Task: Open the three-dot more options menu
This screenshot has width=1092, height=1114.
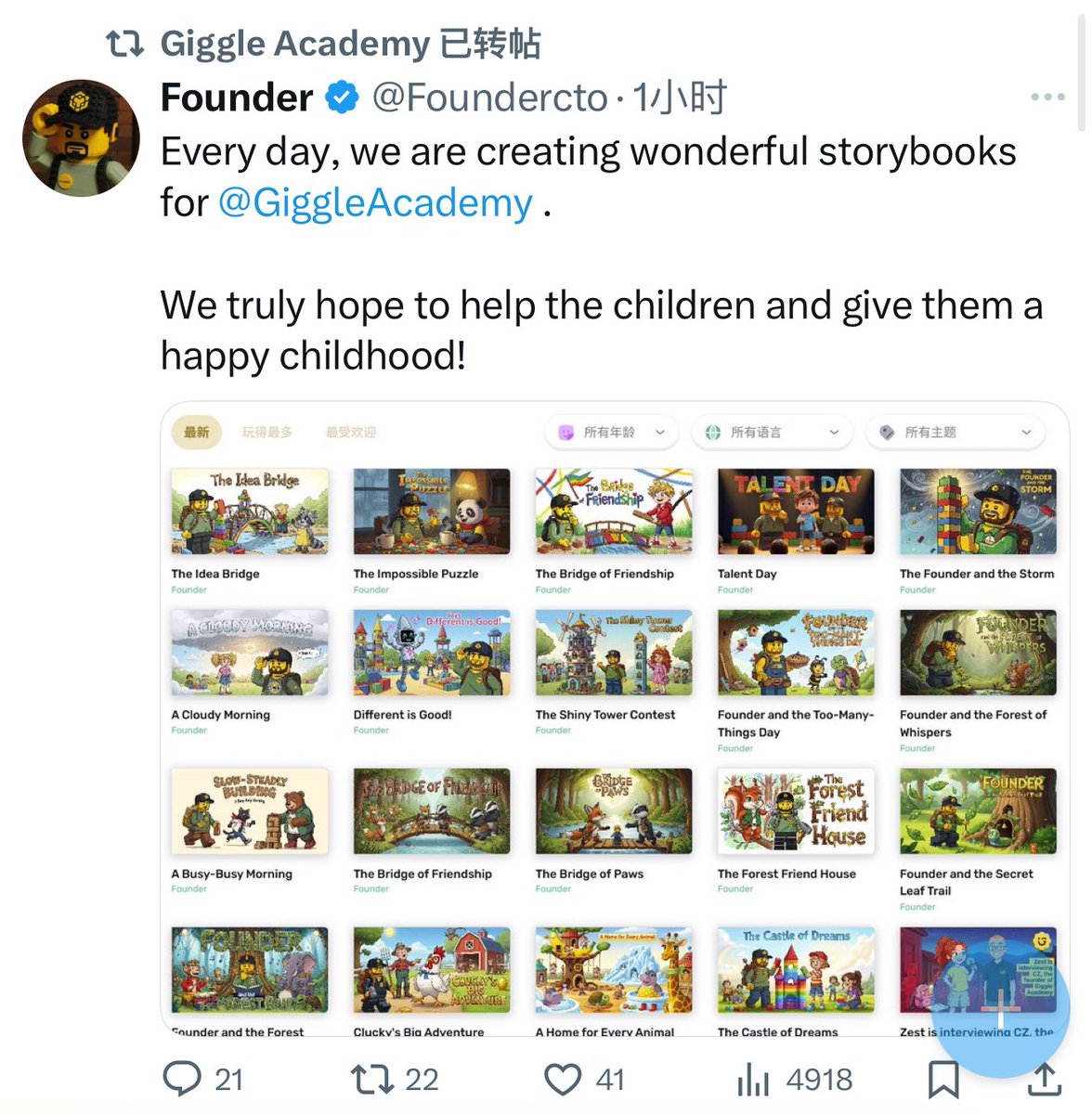Action: [x=1047, y=97]
